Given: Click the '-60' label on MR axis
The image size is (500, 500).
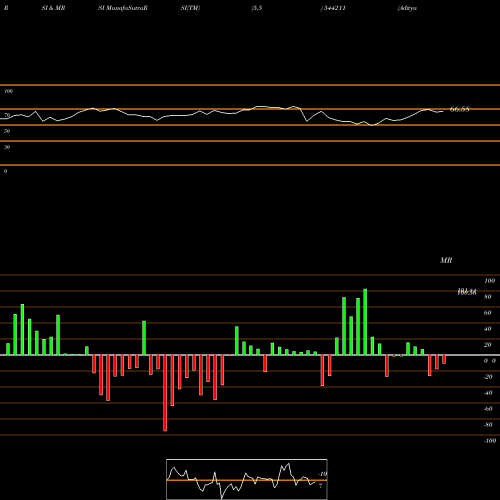Looking at the screenshot, I should coord(488,409).
